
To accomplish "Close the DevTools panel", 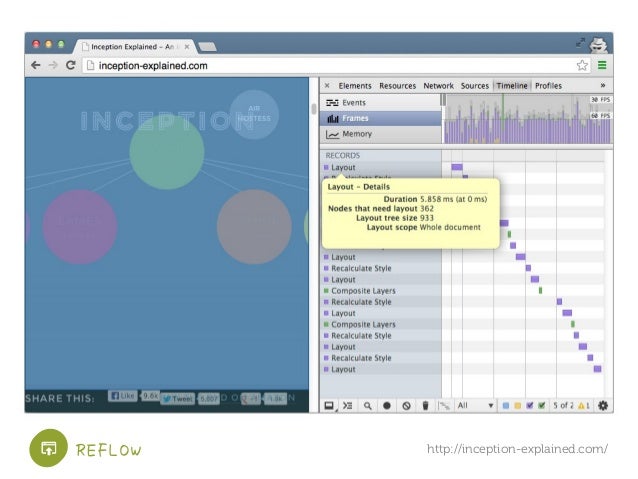I will (x=327, y=86).
